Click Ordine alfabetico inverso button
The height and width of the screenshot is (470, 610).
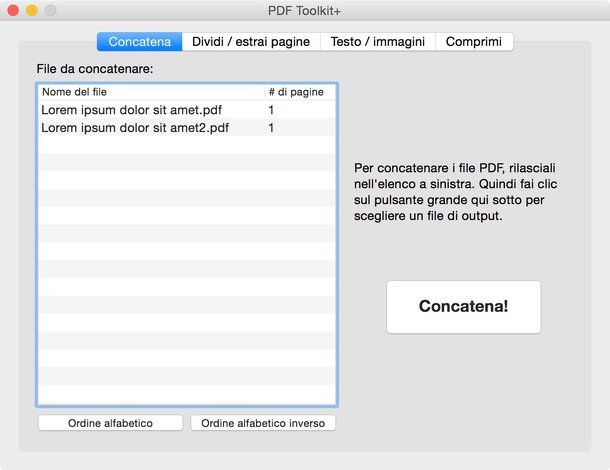pyautogui.click(x=263, y=423)
